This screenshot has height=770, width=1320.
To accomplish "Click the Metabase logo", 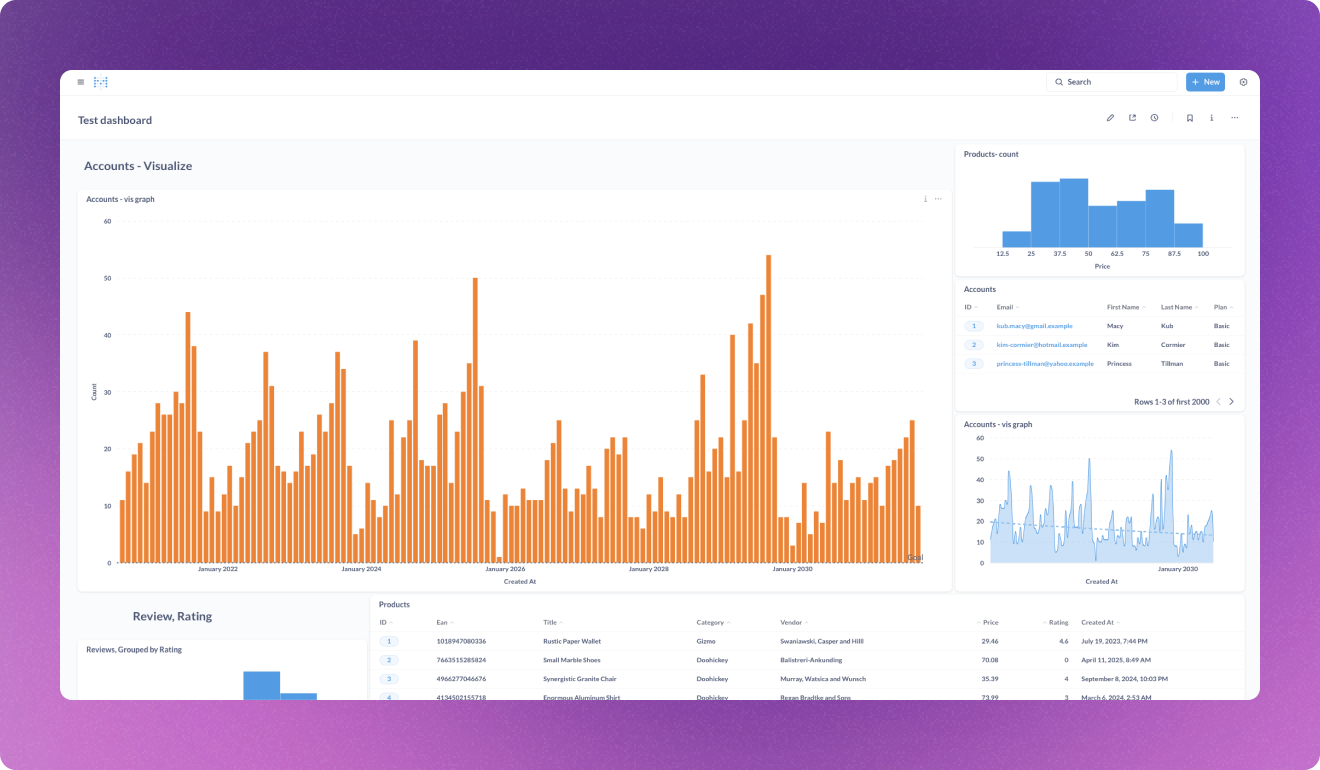I will 101,82.
